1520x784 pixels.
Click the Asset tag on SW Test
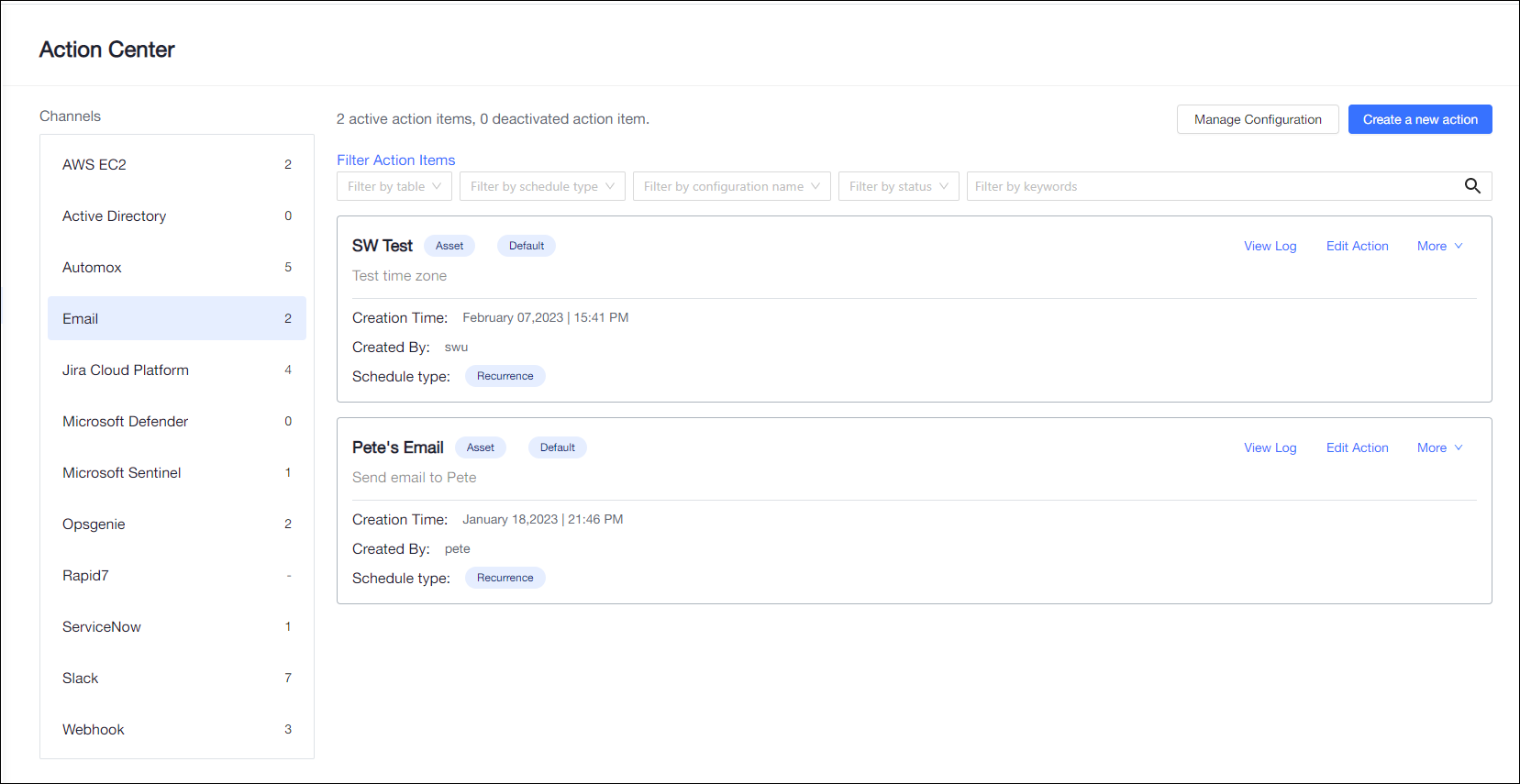pos(449,246)
